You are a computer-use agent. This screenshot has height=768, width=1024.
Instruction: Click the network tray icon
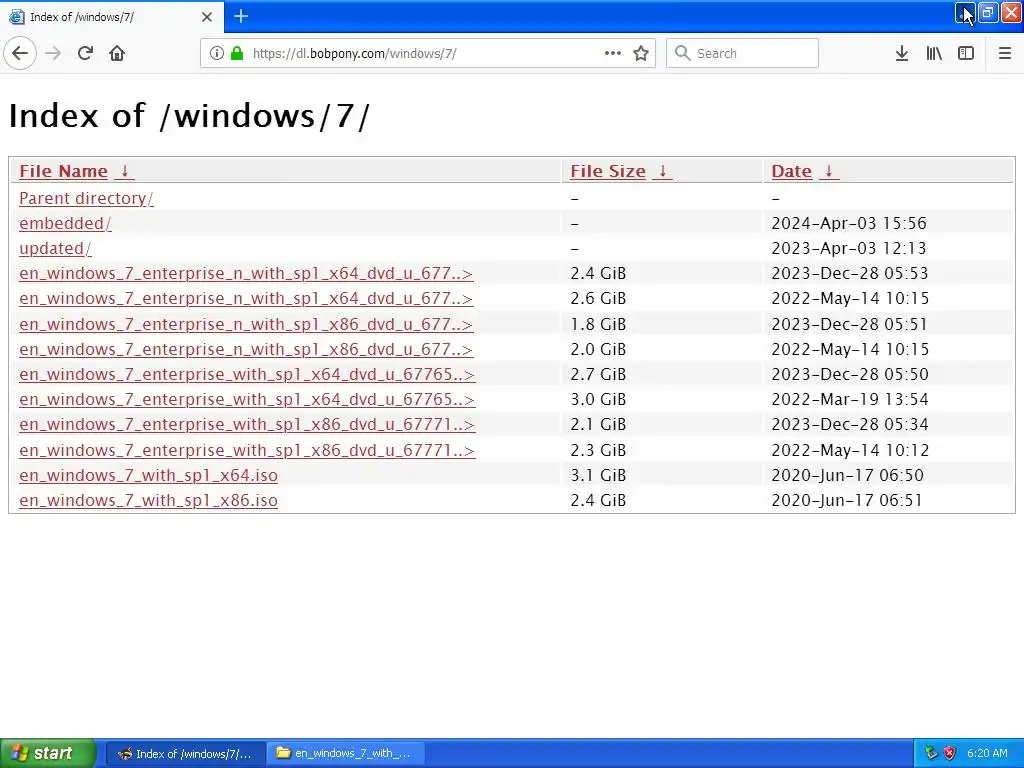tap(932, 753)
